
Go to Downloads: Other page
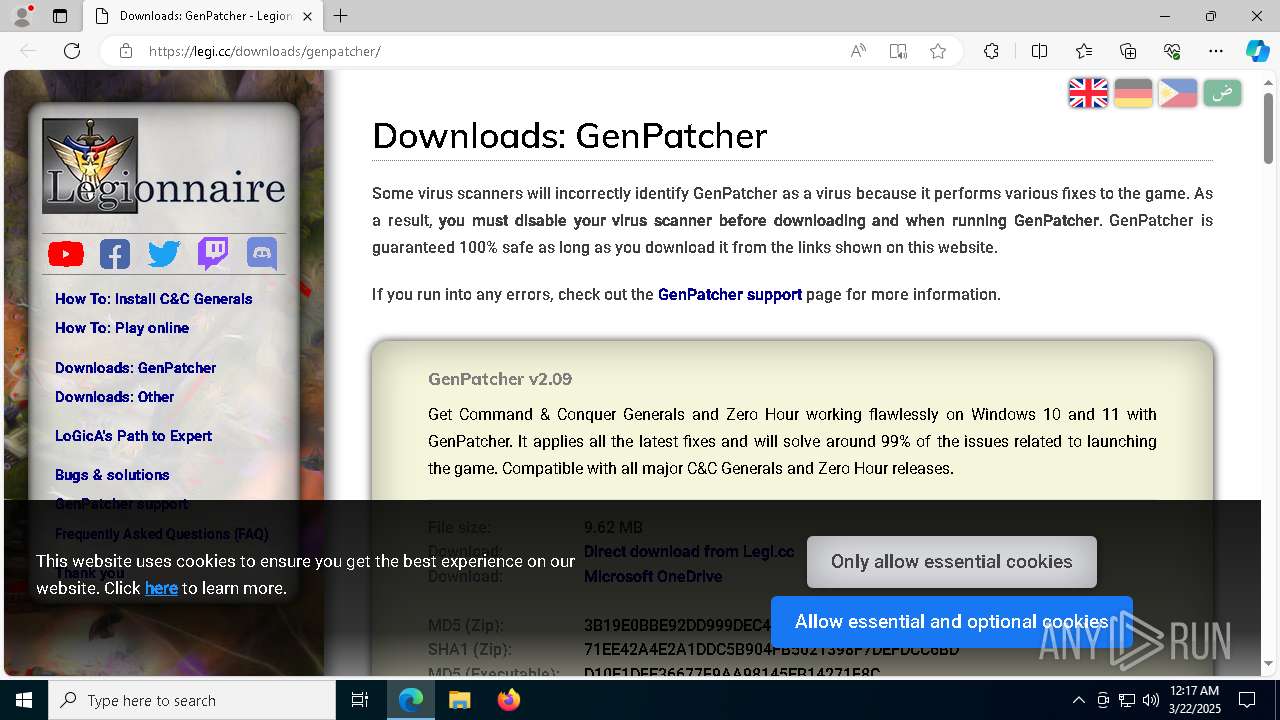114,397
